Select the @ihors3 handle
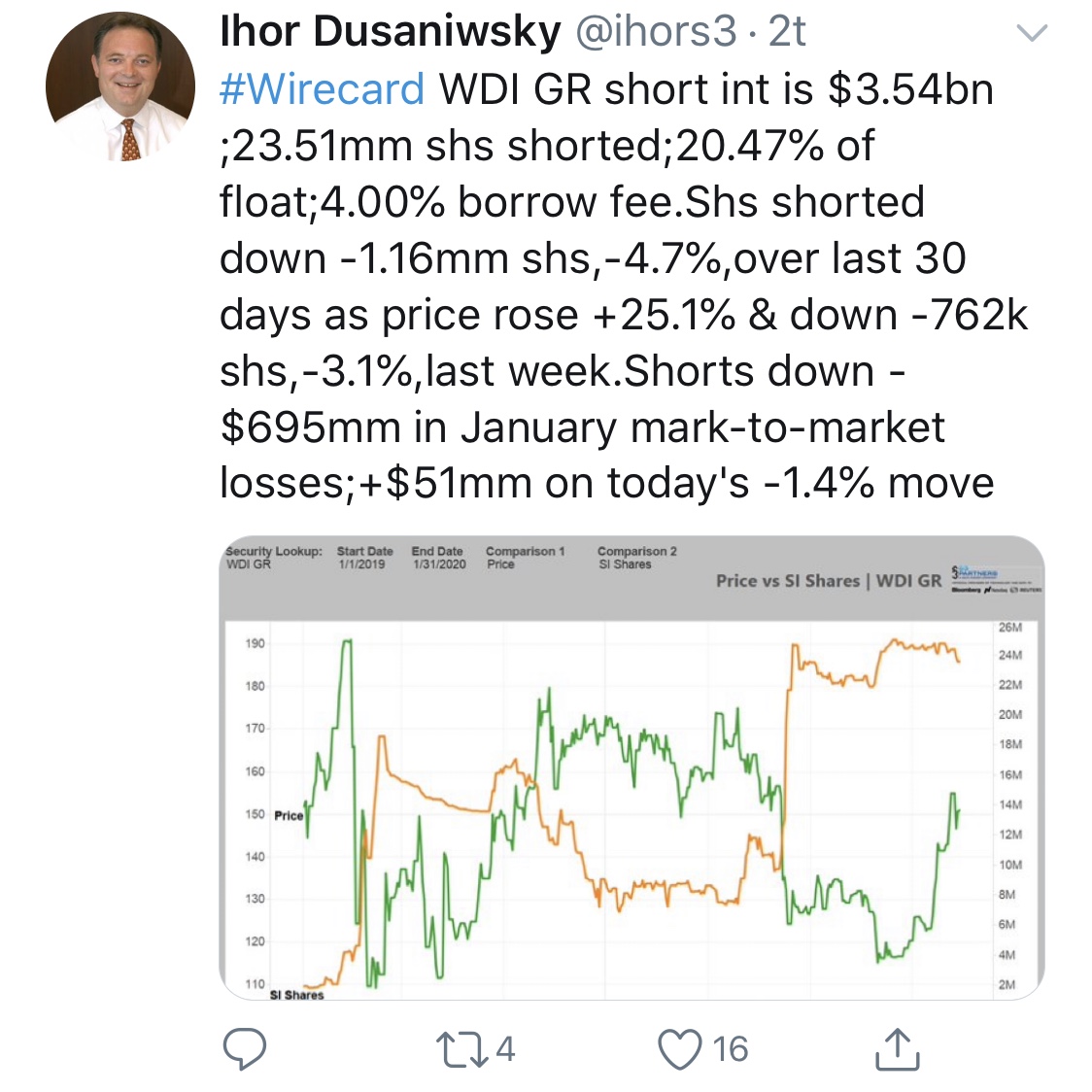This screenshot has width=1092, height=1092. [x=657, y=32]
